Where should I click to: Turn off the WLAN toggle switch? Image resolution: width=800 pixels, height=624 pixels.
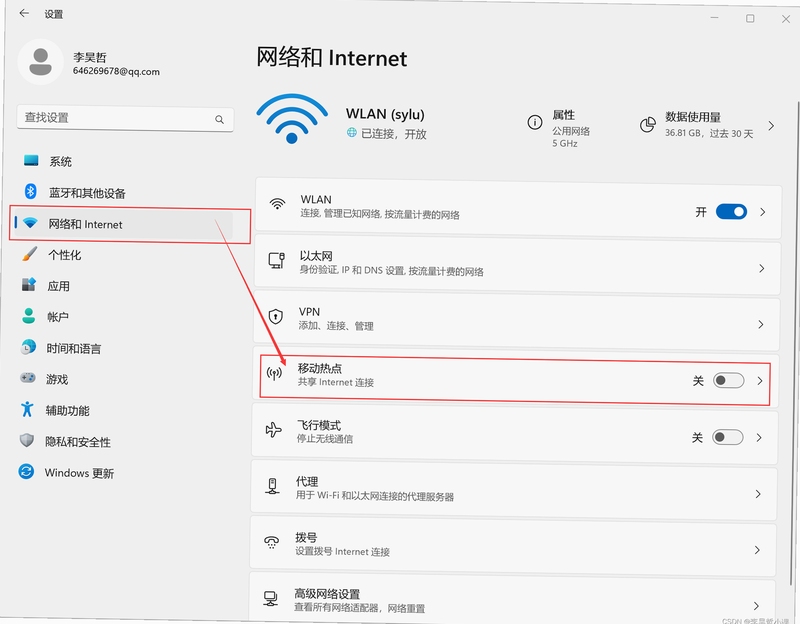click(x=731, y=212)
